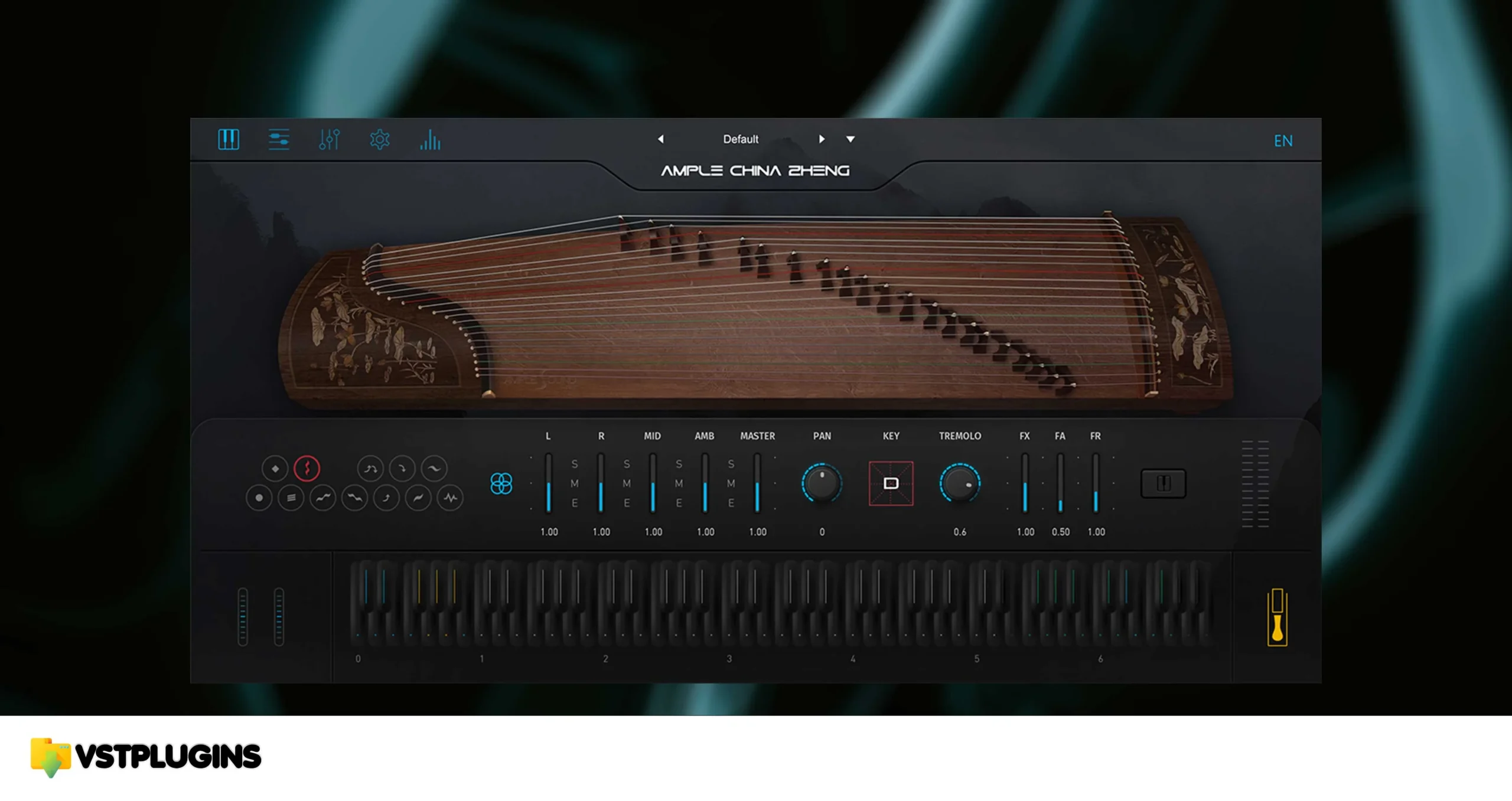Adjust the MASTER volume fader
Image resolution: width=1512 pixels, height=801 pixels.
757,483
